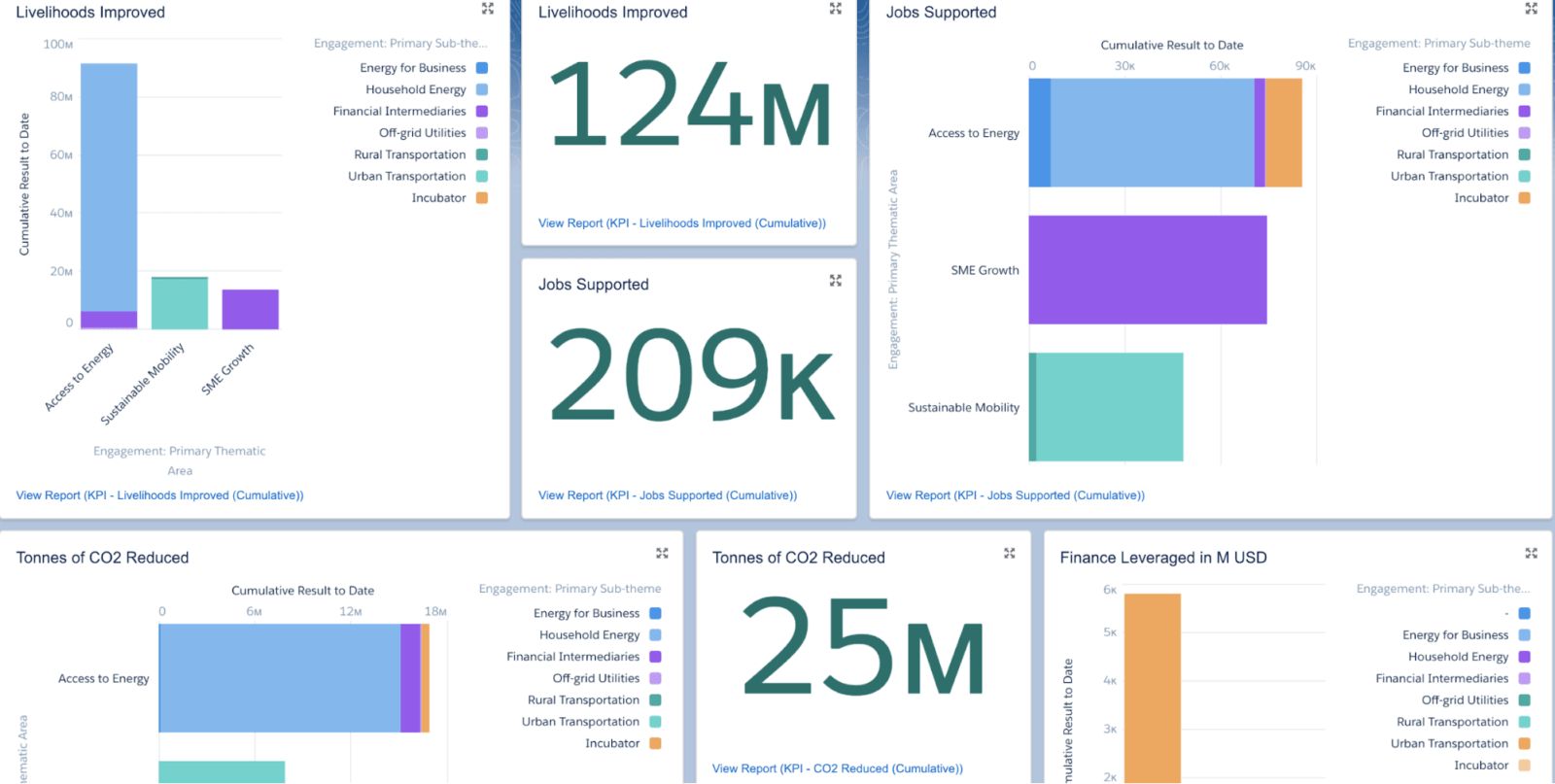1555x784 pixels.
Task: Click Energy for Business swatch in Livelihoods chart legend
Action: tap(481, 68)
